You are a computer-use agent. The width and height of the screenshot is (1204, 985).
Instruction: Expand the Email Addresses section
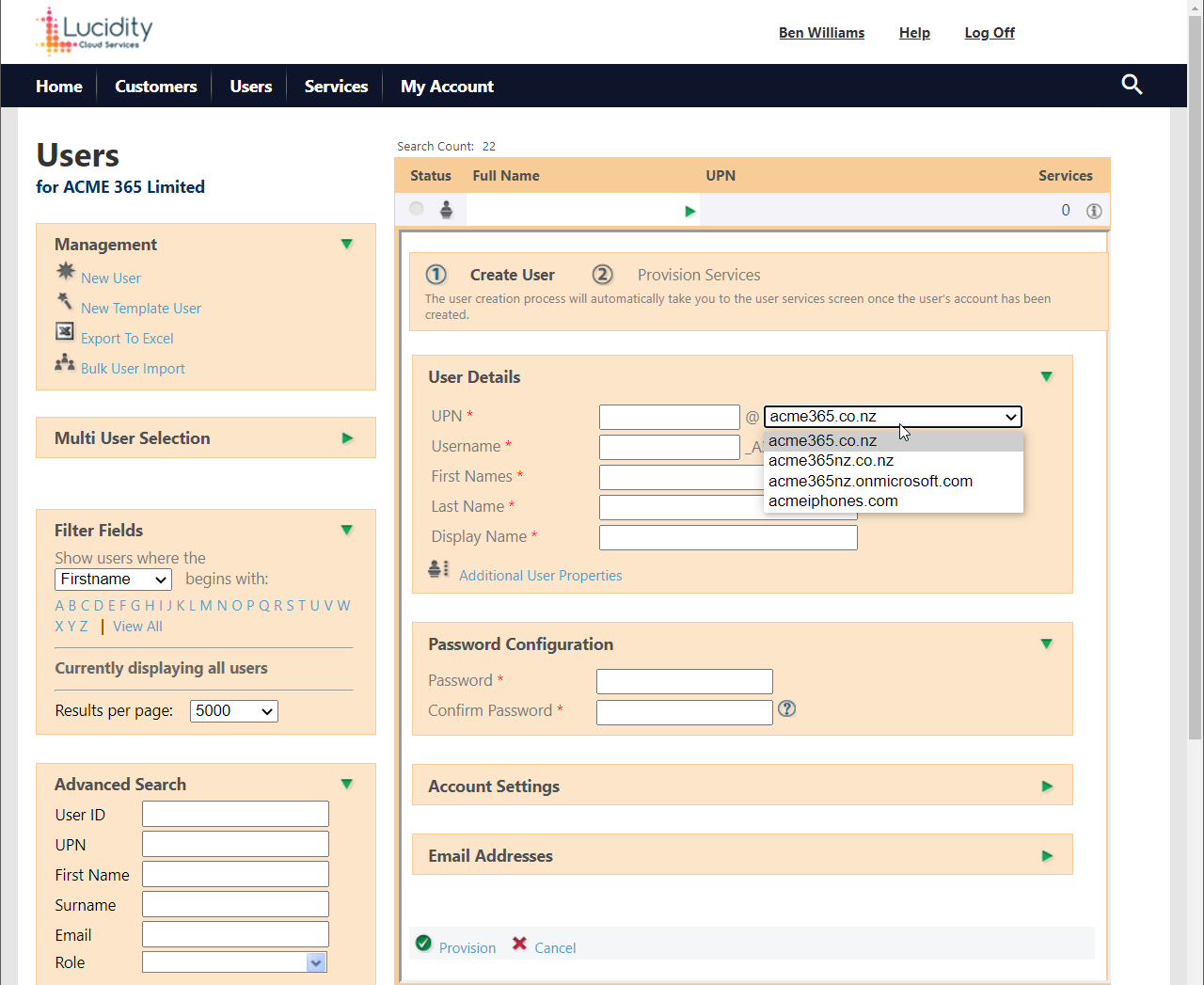(x=1047, y=856)
